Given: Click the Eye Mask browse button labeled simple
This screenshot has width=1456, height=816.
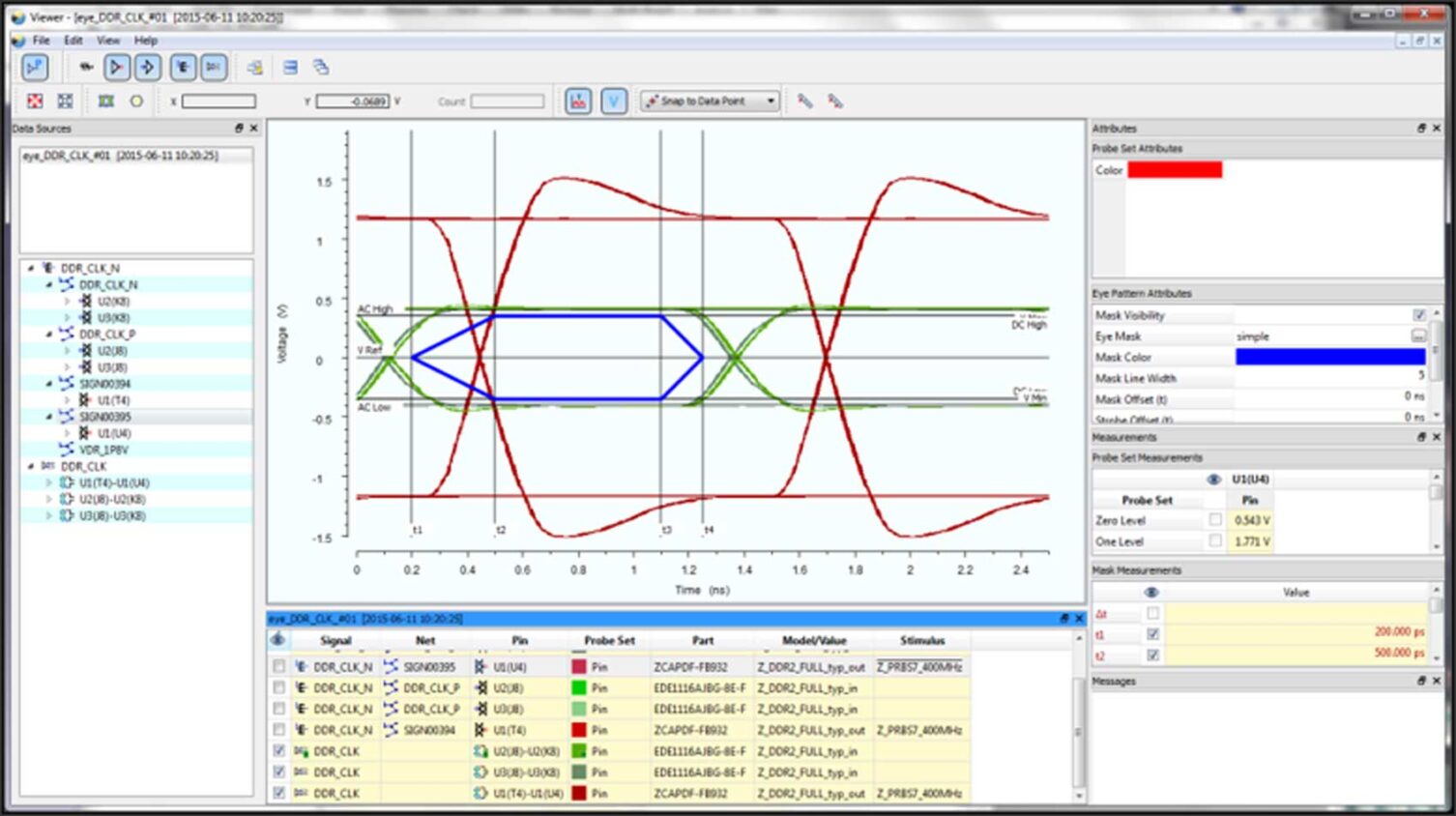Looking at the screenshot, I should tap(1418, 336).
